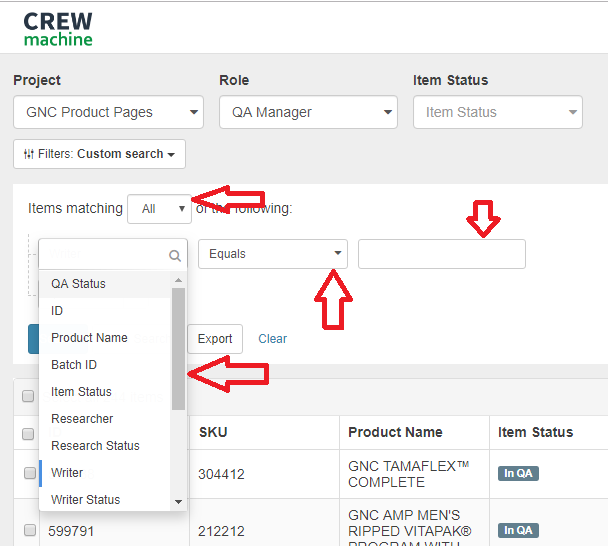Click In QA badge for GNC TAMAFLEX row
608x546 pixels.
[518, 473]
